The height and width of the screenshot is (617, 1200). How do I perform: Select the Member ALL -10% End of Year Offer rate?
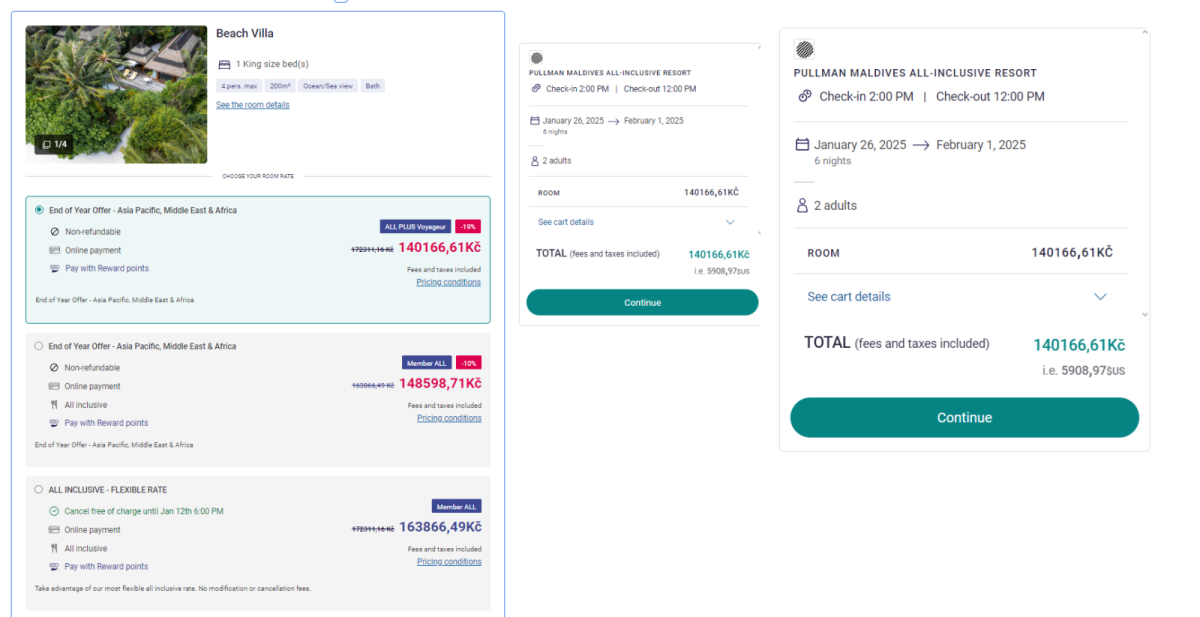point(39,346)
